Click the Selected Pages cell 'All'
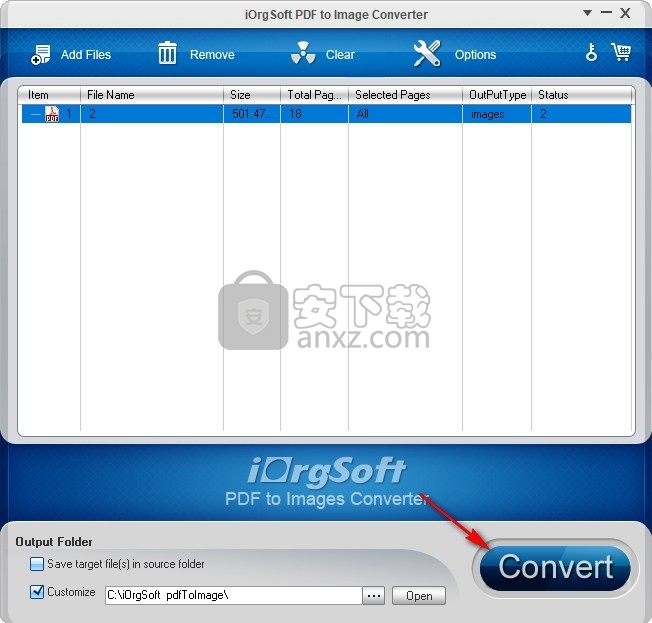The width and height of the screenshot is (652, 623). click(x=405, y=114)
